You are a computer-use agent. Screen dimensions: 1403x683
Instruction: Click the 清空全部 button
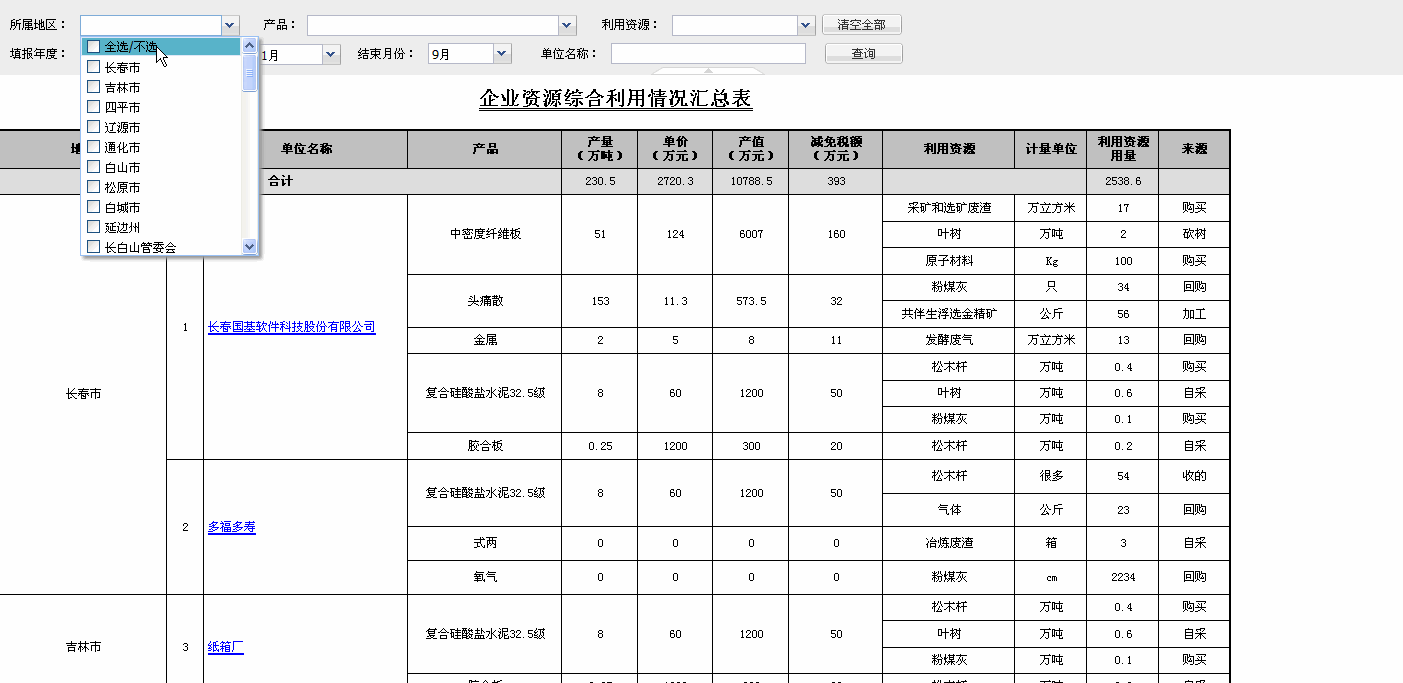tap(862, 25)
